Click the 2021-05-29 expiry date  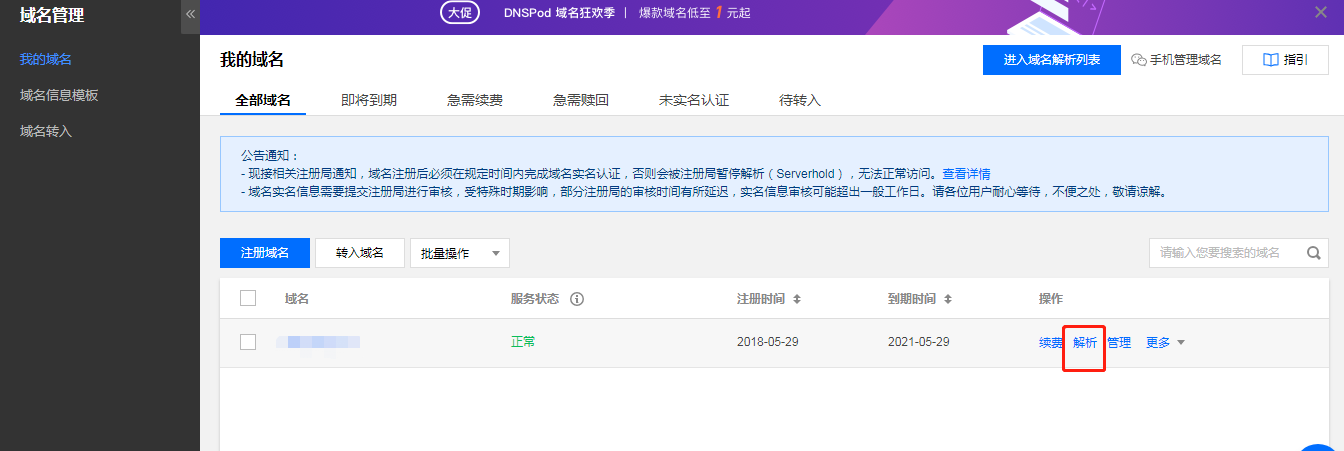[x=918, y=342]
